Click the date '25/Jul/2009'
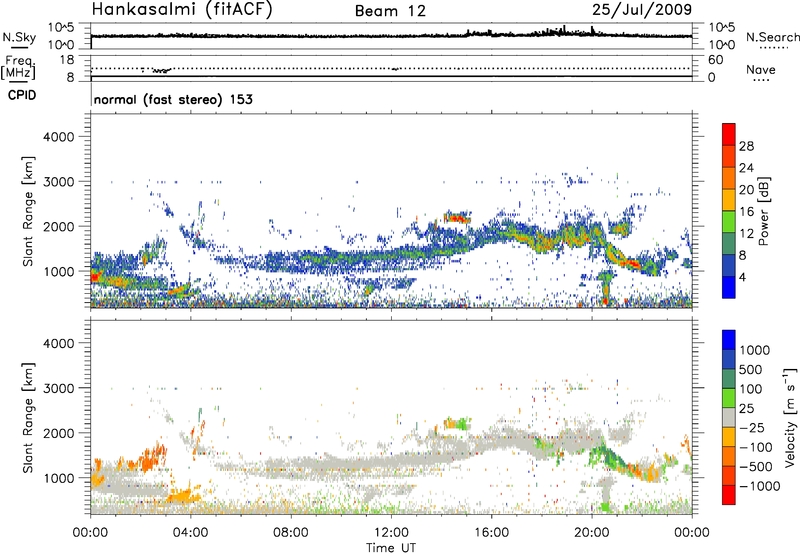The image size is (800, 554). tap(642, 9)
